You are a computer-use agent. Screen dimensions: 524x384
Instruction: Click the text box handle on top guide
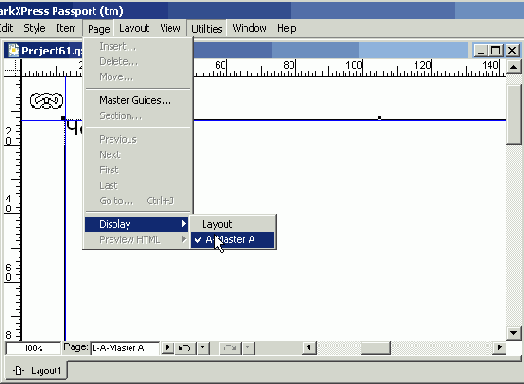[379, 118]
